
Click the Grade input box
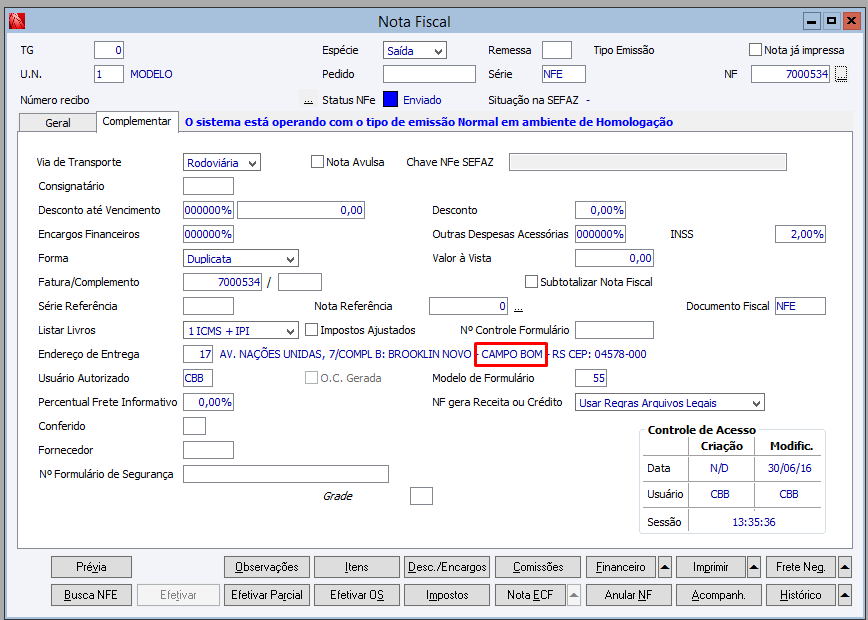point(421,496)
